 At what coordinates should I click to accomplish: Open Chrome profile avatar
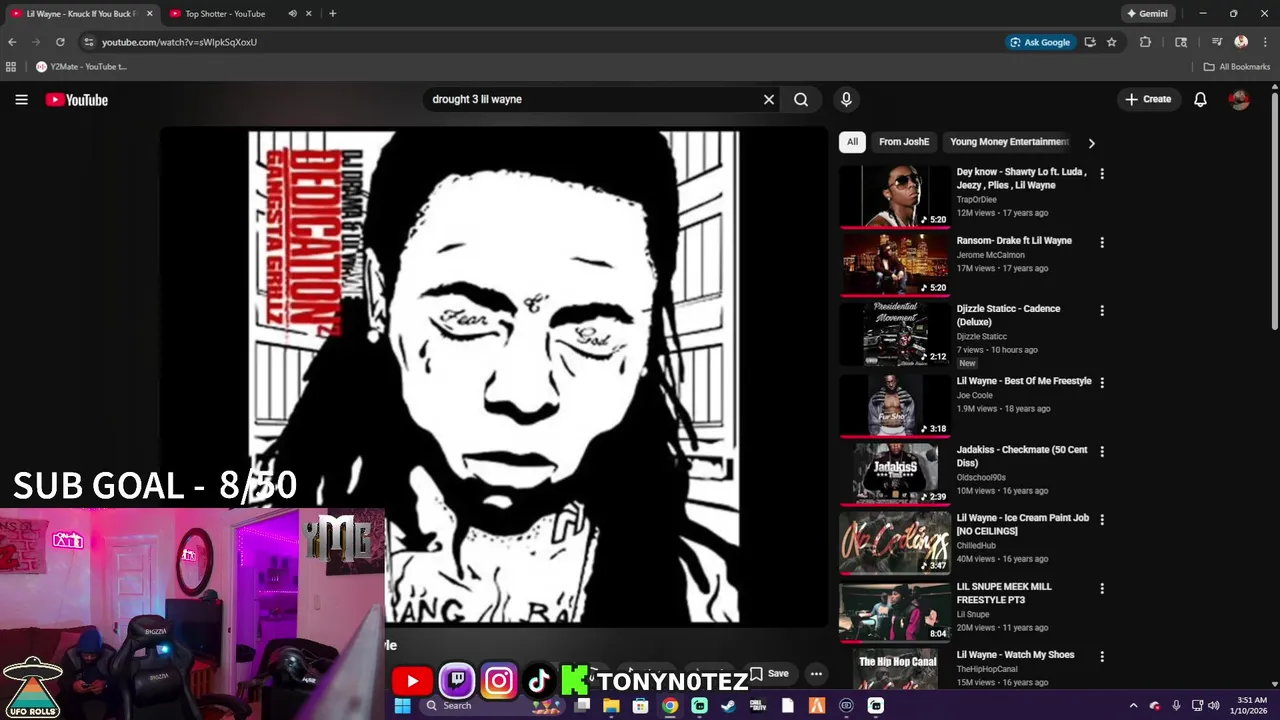(x=1241, y=42)
